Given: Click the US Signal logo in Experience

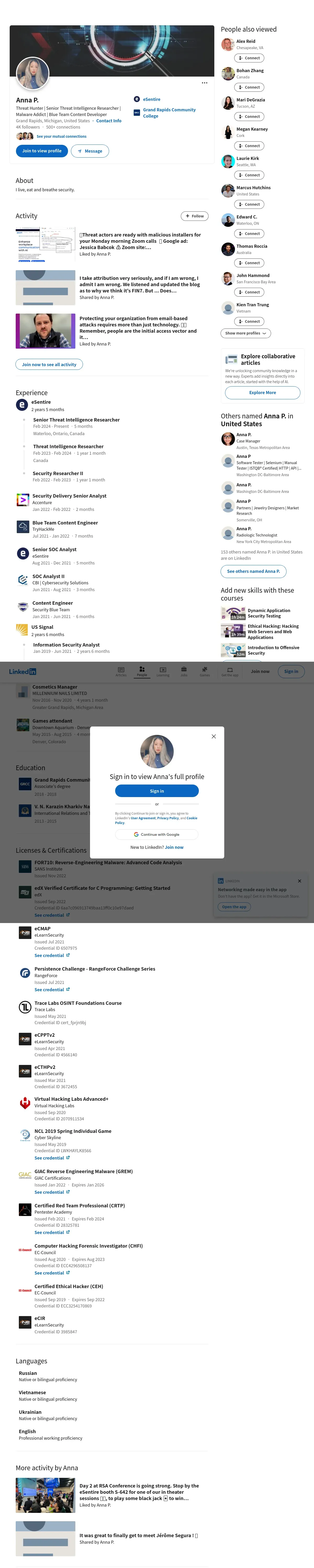Looking at the screenshot, I should point(22,630).
